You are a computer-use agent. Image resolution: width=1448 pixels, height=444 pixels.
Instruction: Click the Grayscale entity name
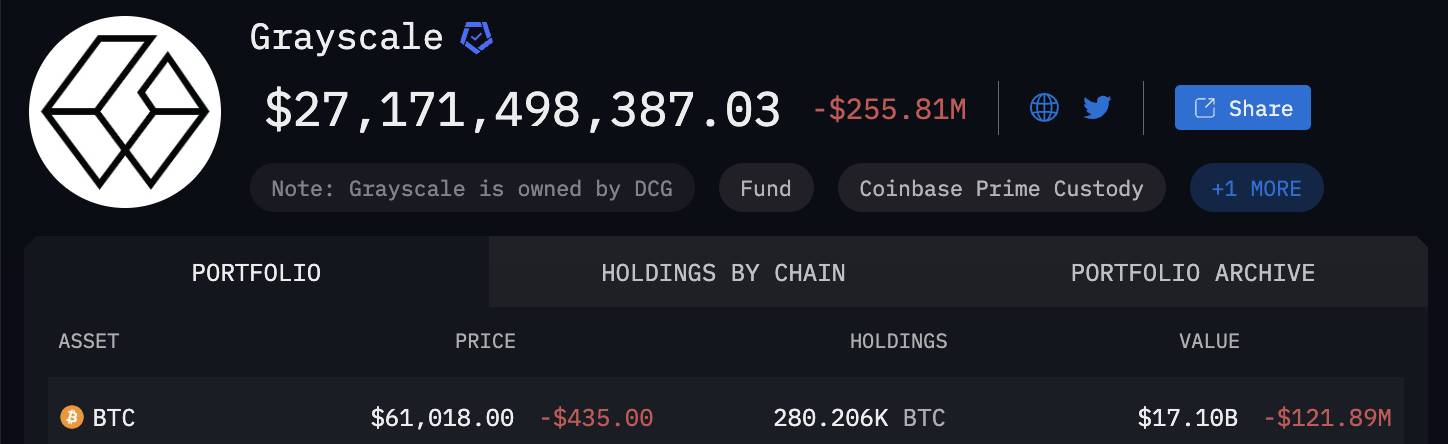(346, 37)
